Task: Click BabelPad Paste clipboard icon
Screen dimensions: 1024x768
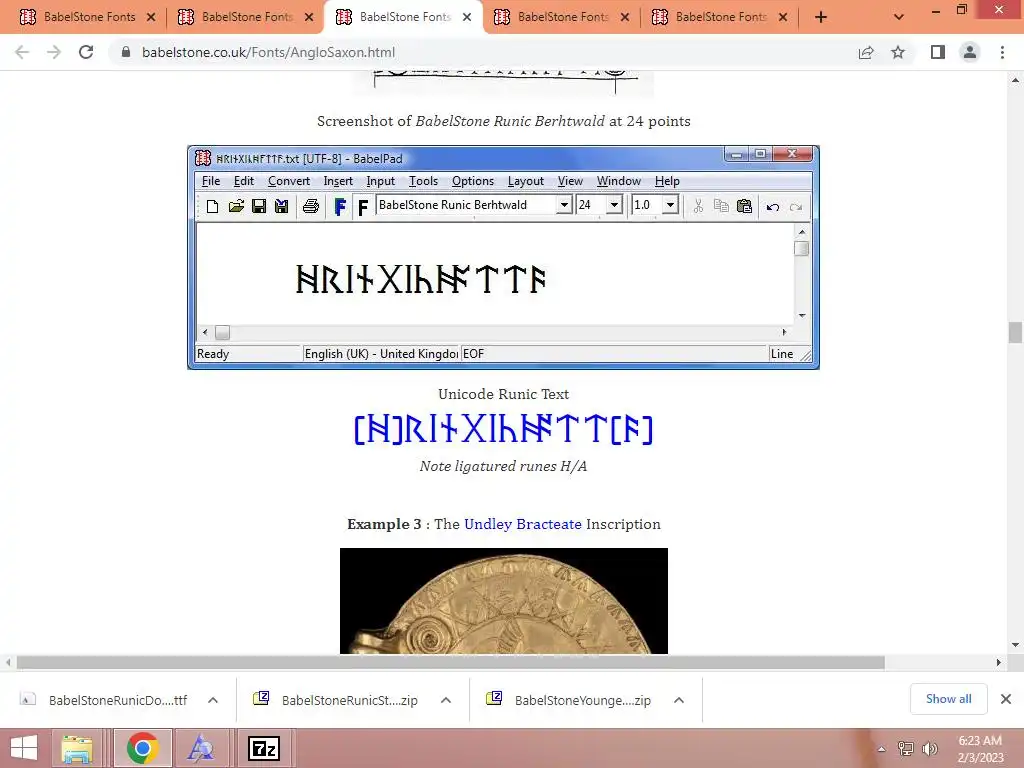Action: (744, 206)
